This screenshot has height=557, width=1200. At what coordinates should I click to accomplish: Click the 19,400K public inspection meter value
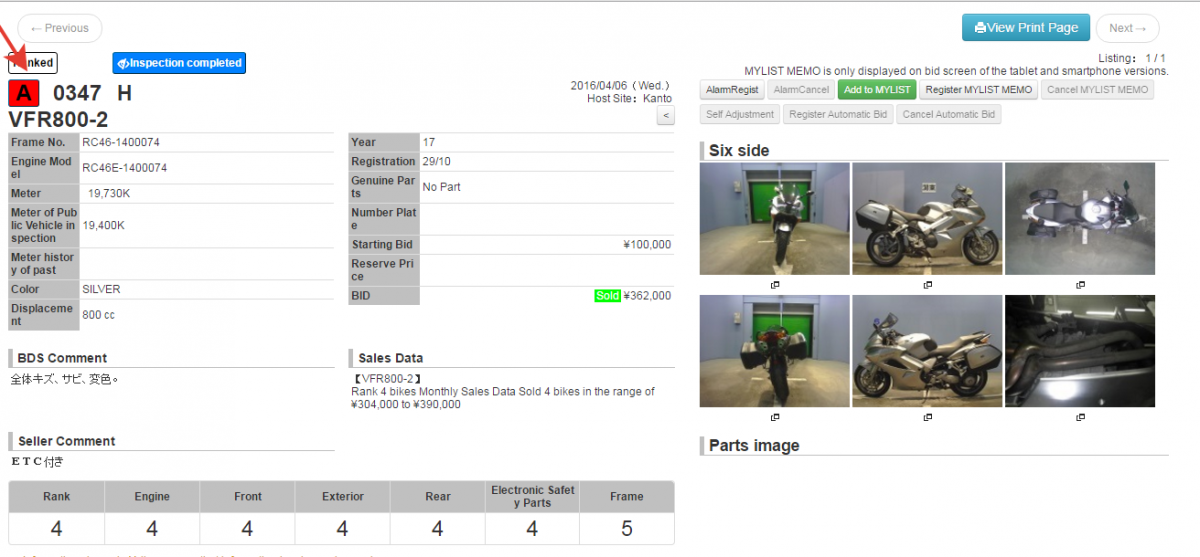[x=103, y=226]
